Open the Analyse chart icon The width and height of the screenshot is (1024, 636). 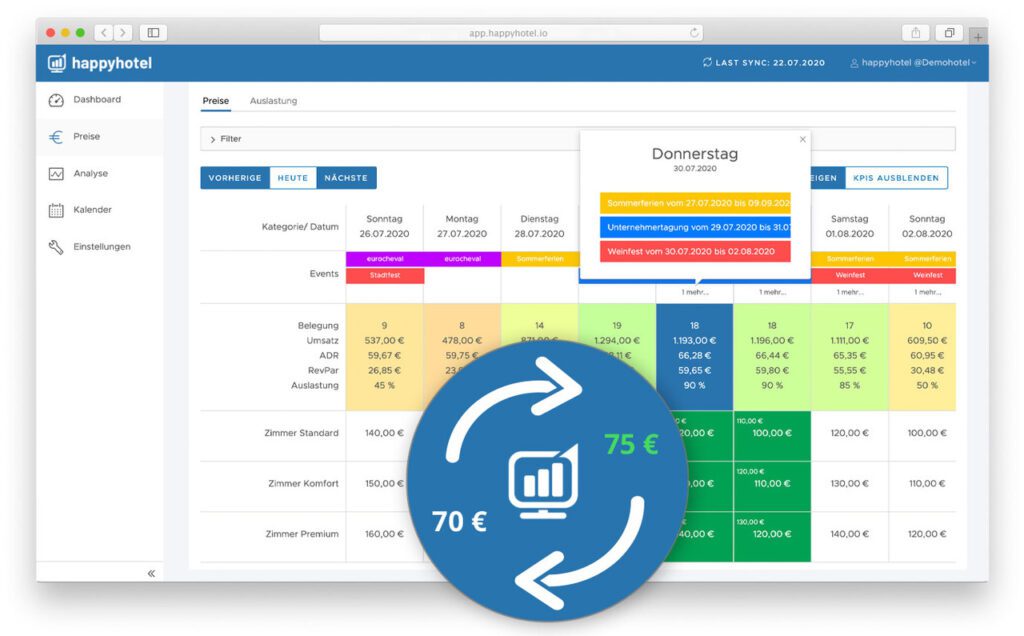56,174
